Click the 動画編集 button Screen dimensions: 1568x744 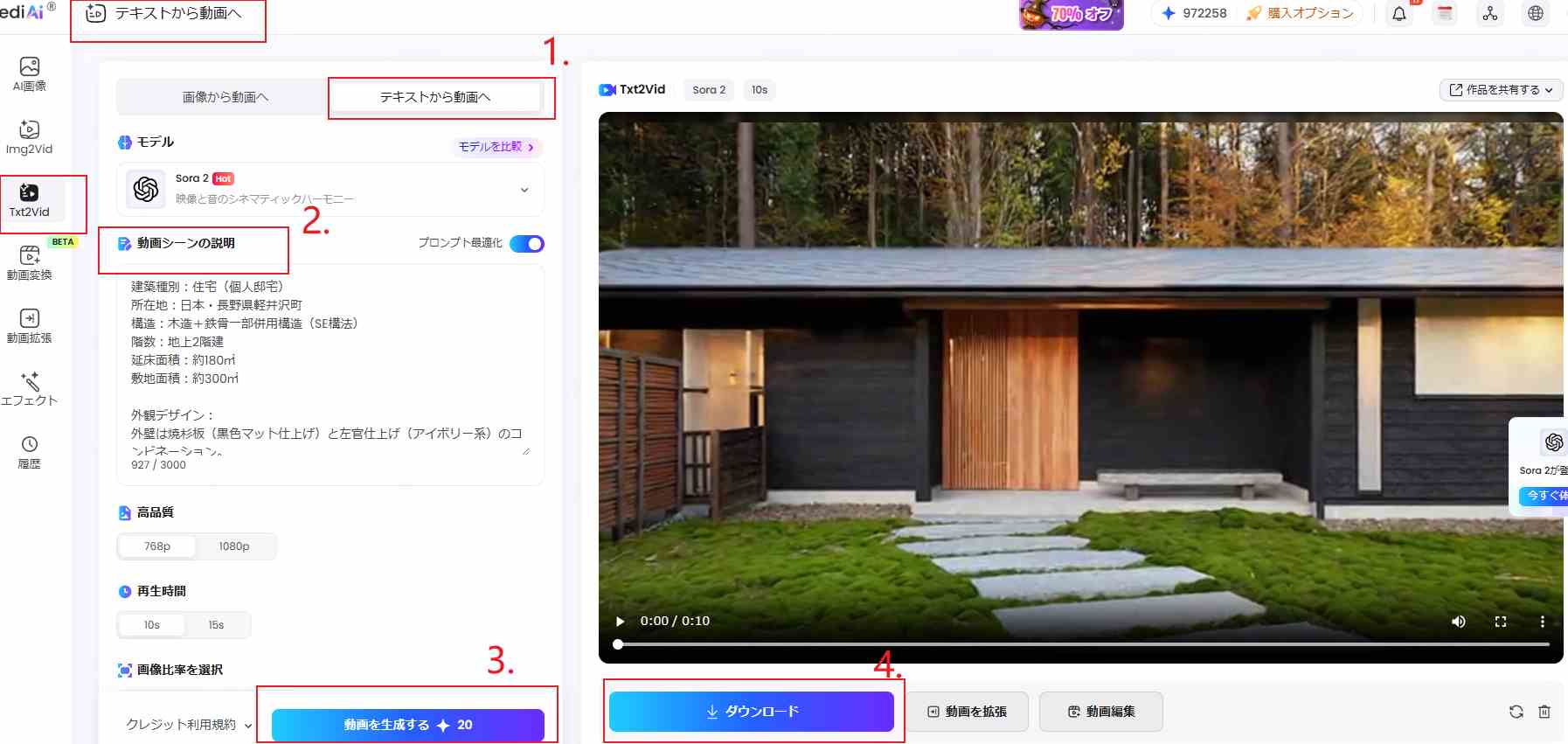pyautogui.click(x=1101, y=712)
